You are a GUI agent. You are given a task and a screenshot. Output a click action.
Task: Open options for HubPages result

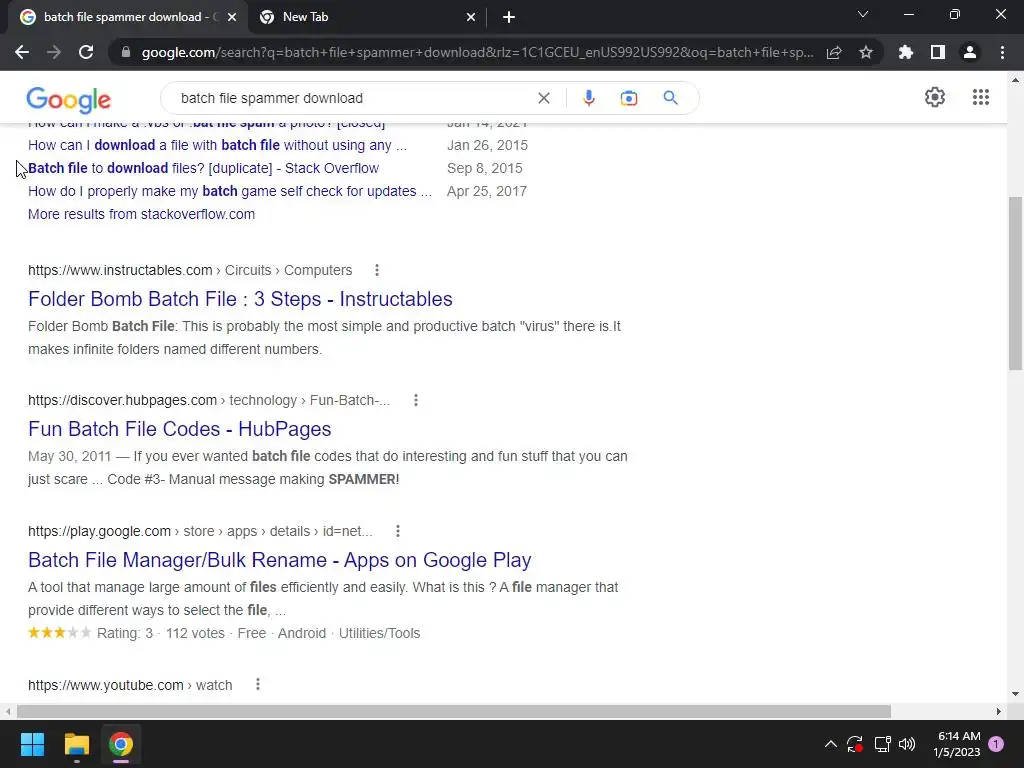coord(416,400)
